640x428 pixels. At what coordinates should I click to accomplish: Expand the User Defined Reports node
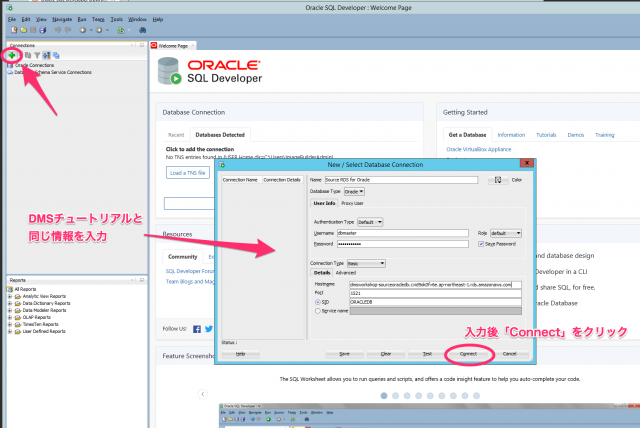(x=10, y=331)
